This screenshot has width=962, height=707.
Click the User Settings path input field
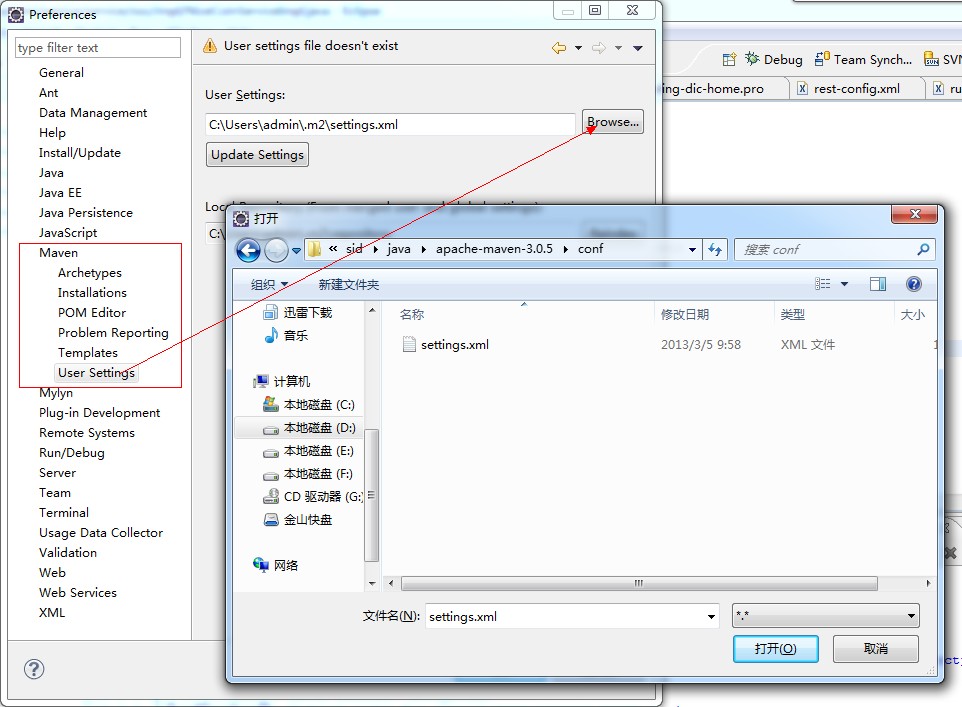[390, 125]
